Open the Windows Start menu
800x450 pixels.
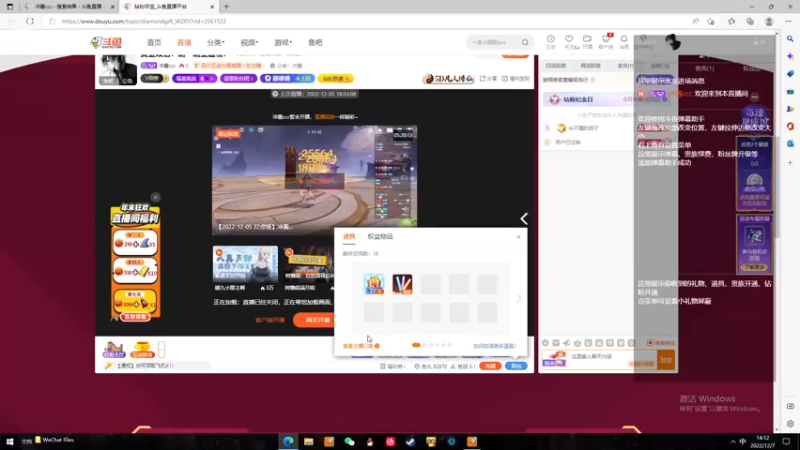10,441
